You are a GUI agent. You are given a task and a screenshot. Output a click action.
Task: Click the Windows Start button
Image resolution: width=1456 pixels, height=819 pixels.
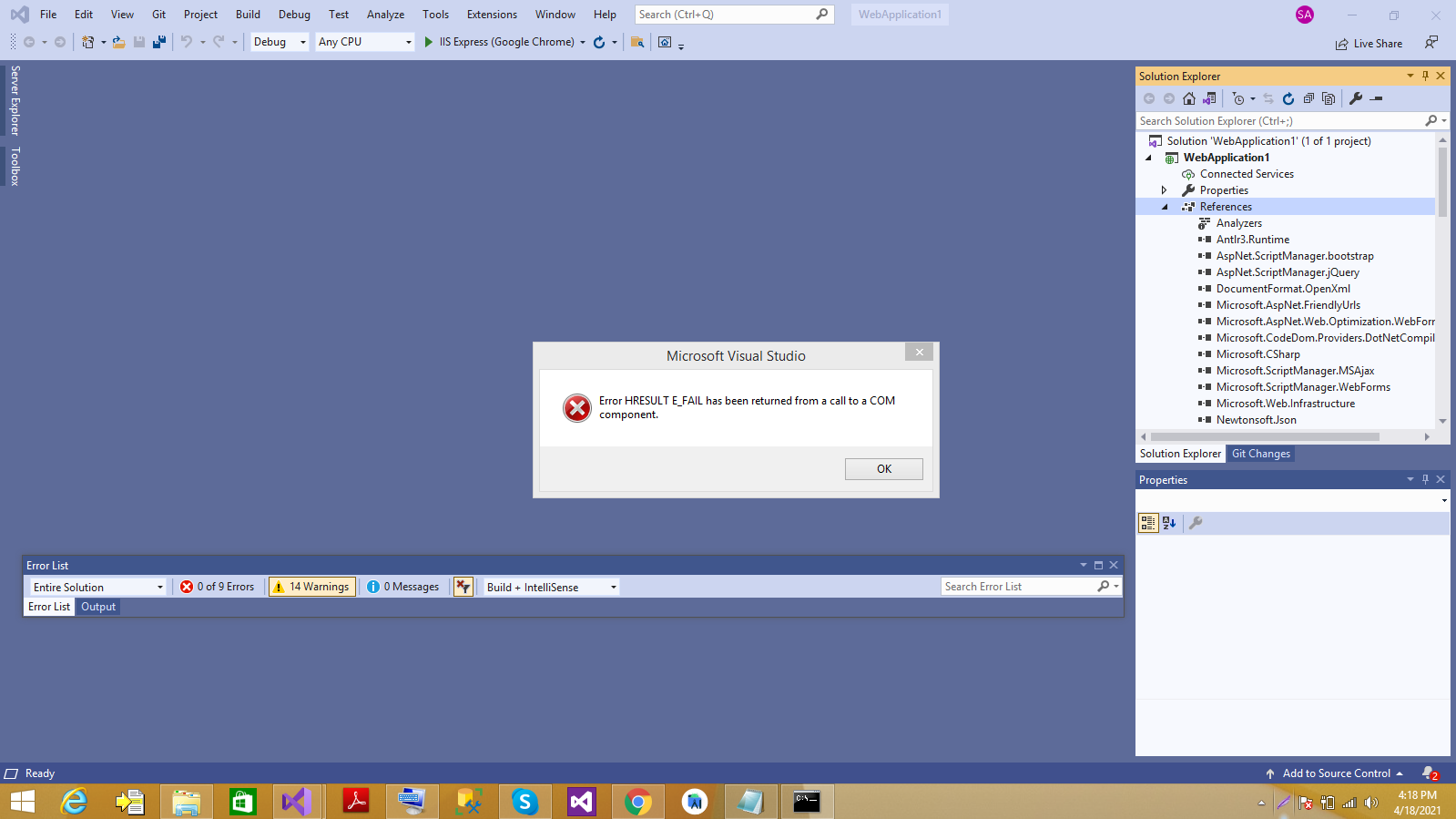23,802
